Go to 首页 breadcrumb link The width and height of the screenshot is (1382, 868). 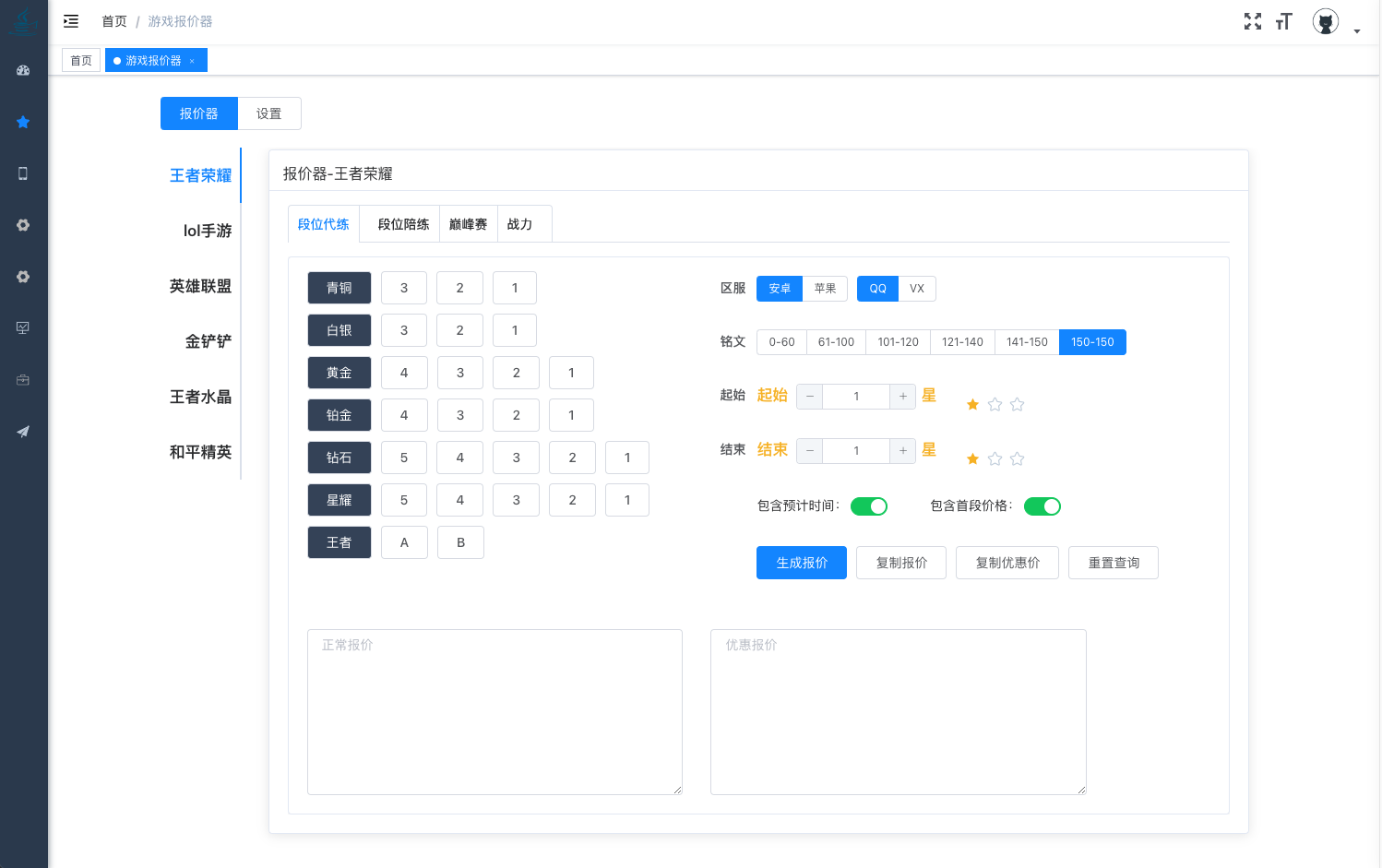[x=114, y=21]
